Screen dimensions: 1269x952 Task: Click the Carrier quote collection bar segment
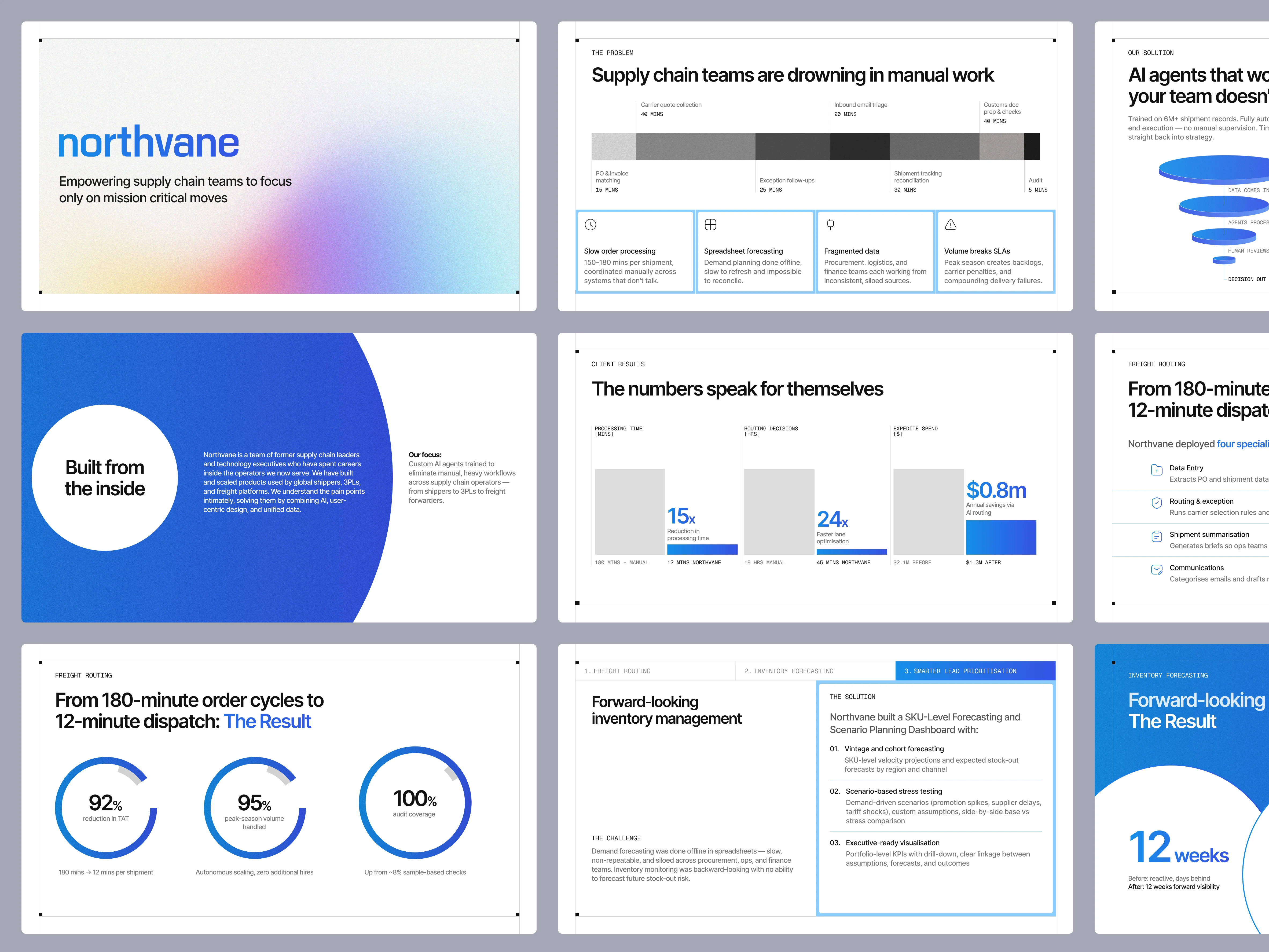[695, 147]
